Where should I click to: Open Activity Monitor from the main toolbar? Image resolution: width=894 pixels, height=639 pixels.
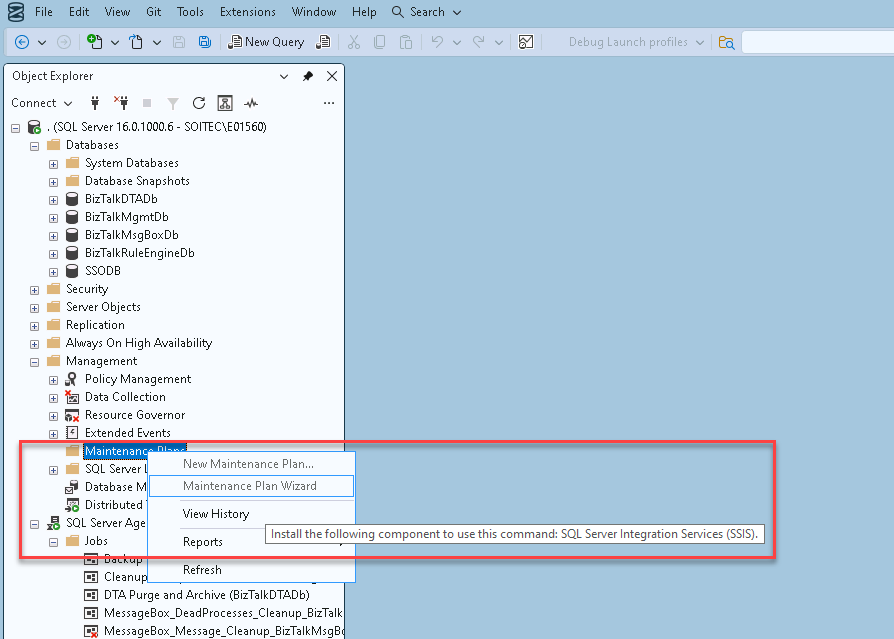pyautogui.click(x=526, y=42)
